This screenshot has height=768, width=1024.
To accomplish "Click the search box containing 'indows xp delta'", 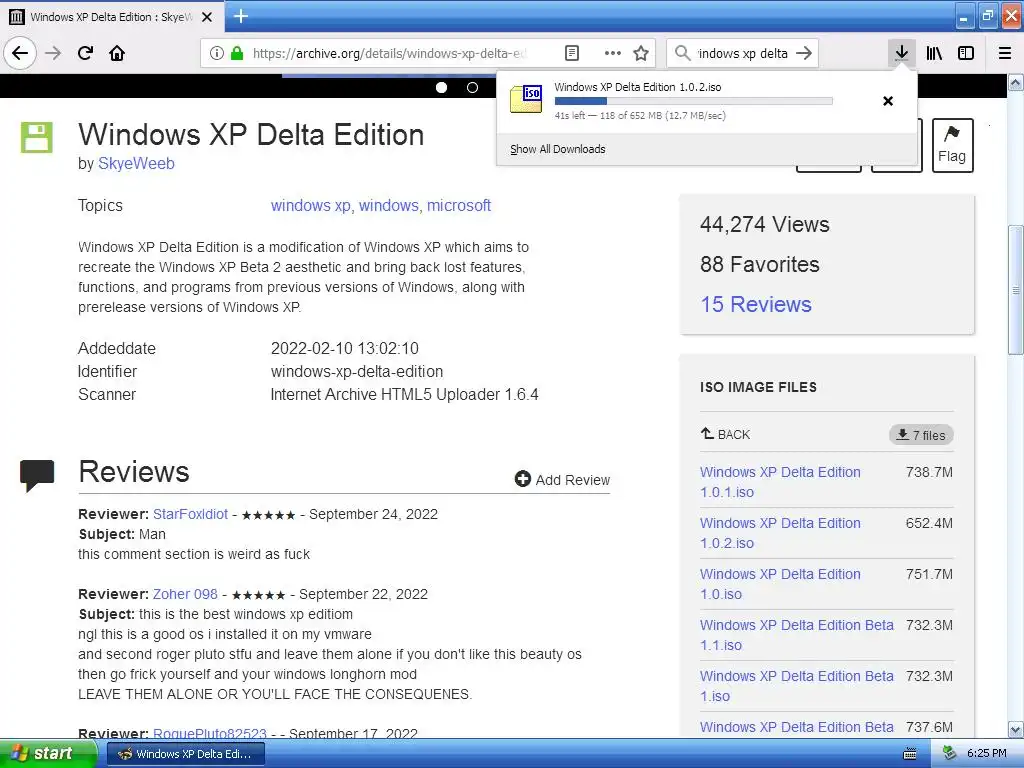I will tap(743, 53).
